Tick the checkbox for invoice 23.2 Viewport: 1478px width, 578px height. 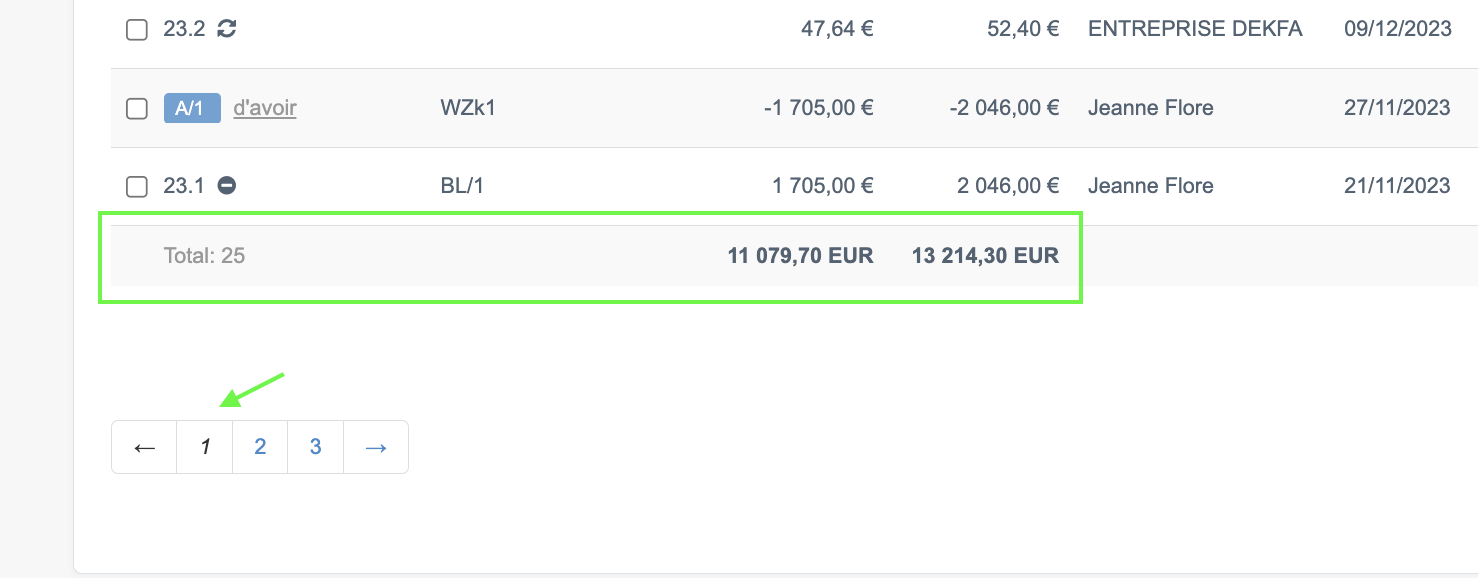pos(137,30)
